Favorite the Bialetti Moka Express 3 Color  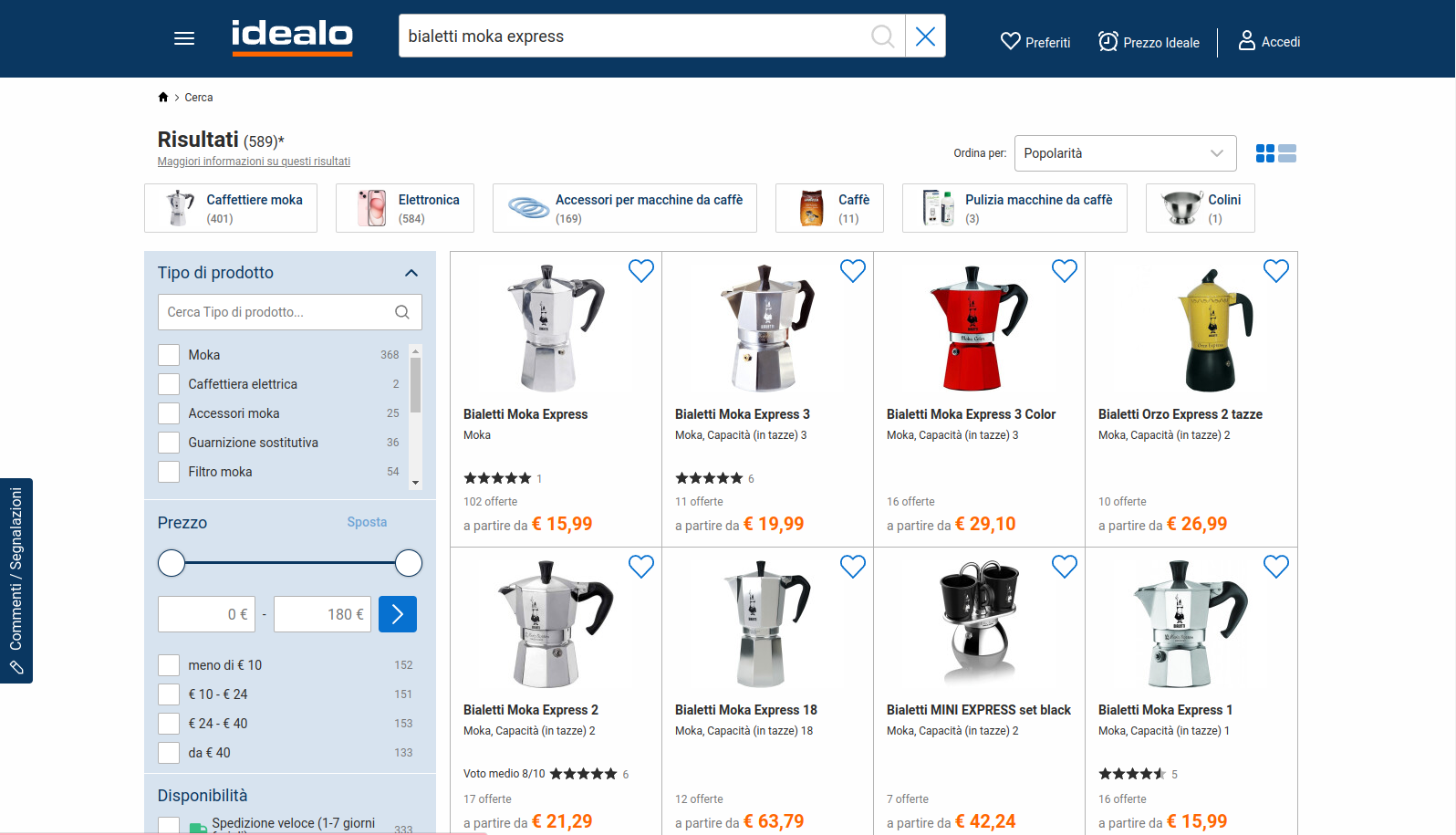pyautogui.click(x=1064, y=271)
